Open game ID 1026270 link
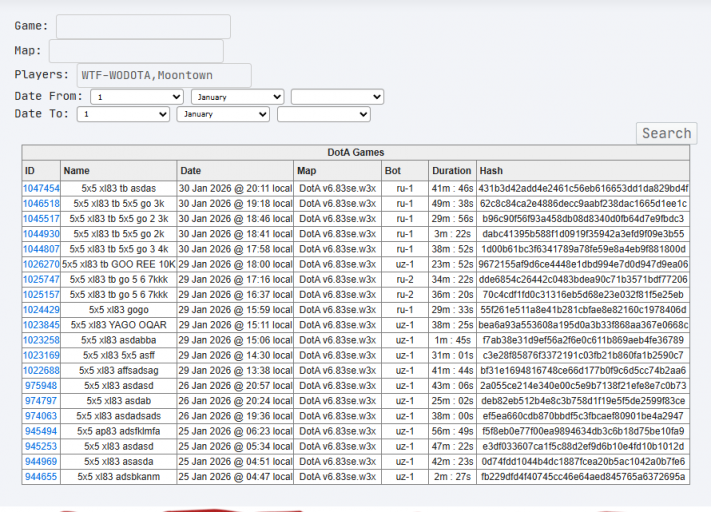 [41, 264]
